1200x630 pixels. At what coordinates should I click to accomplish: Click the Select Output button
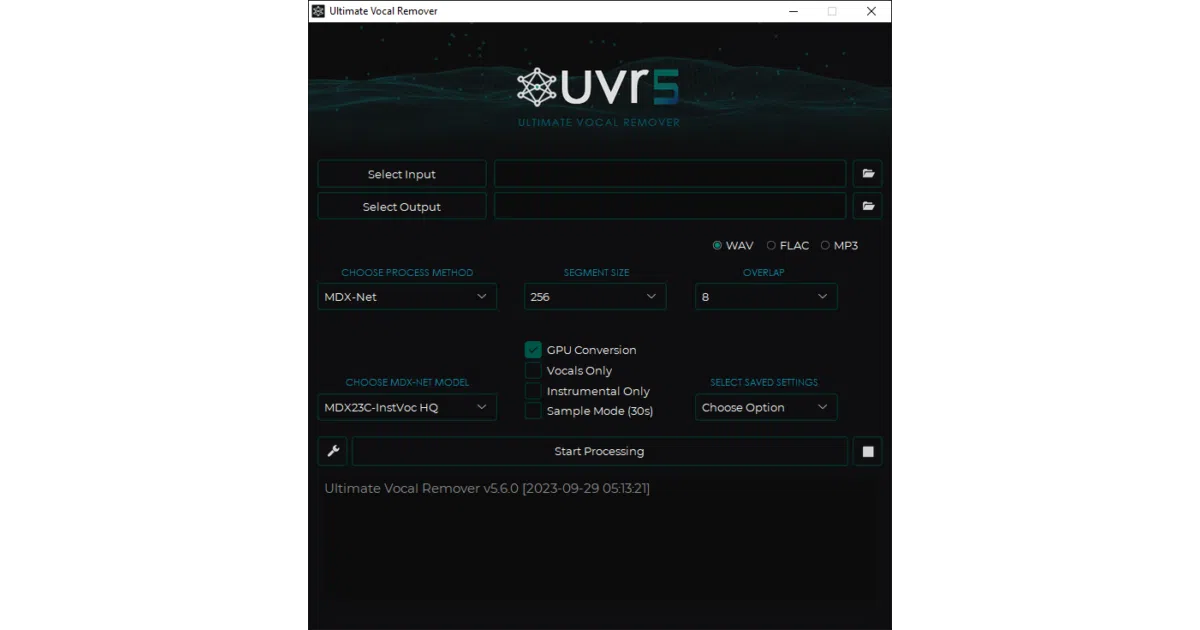click(x=402, y=206)
